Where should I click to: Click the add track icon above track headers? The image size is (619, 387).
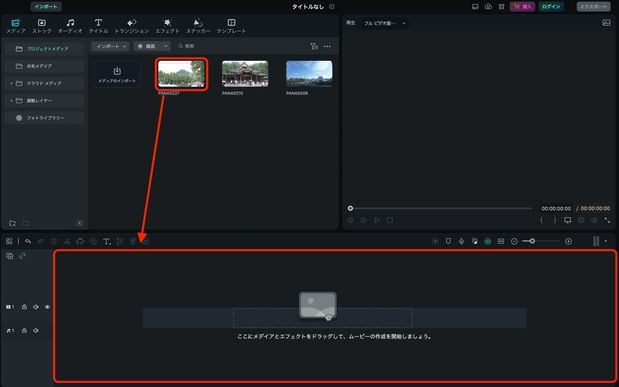[9, 256]
